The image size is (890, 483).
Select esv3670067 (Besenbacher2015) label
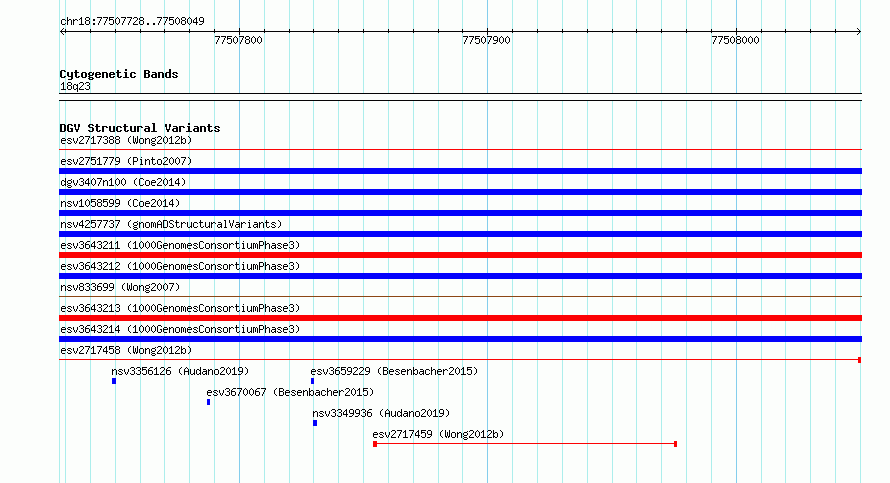click(x=290, y=392)
